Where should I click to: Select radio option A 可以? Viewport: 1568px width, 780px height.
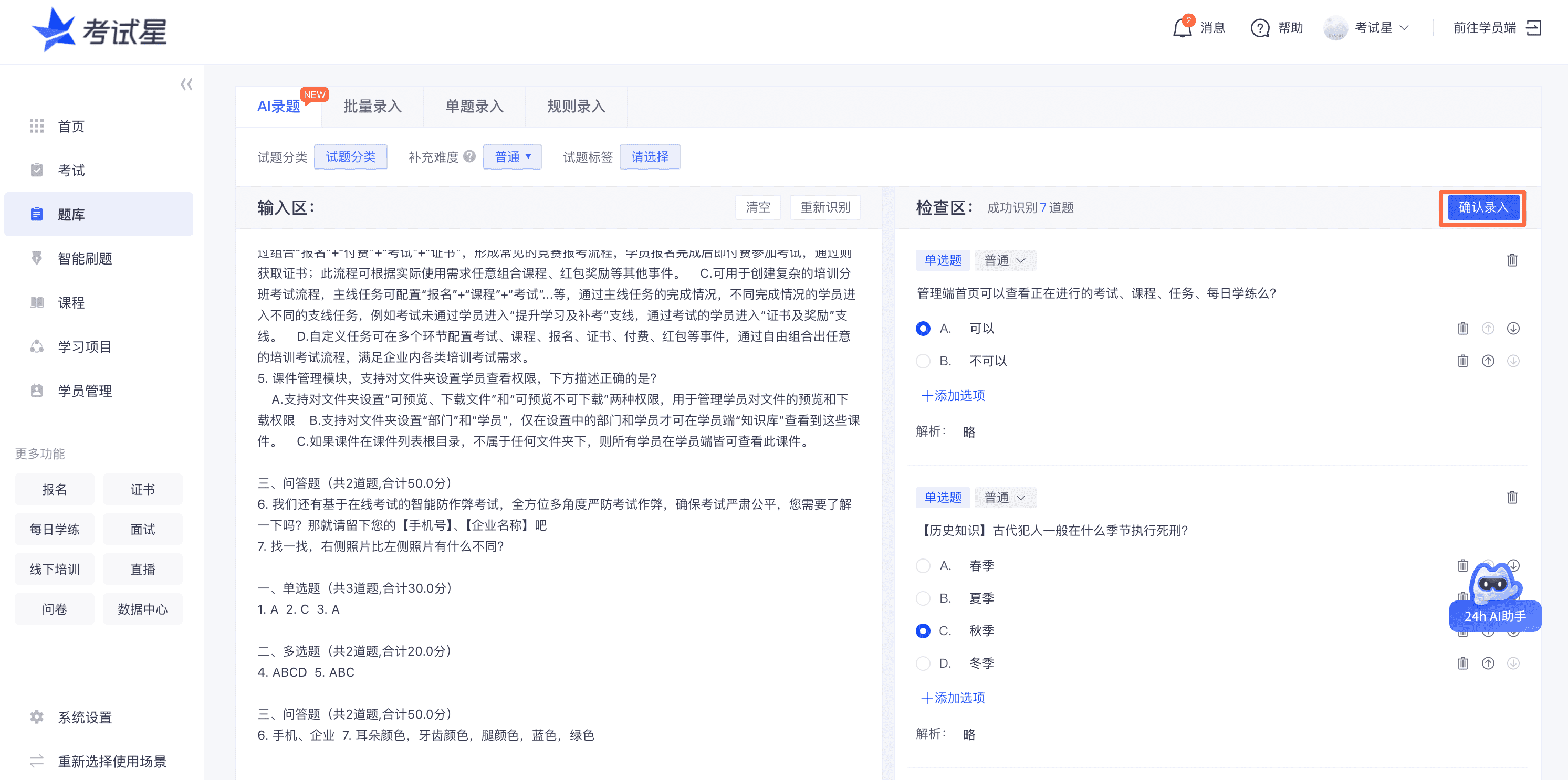click(x=923, y=328)
